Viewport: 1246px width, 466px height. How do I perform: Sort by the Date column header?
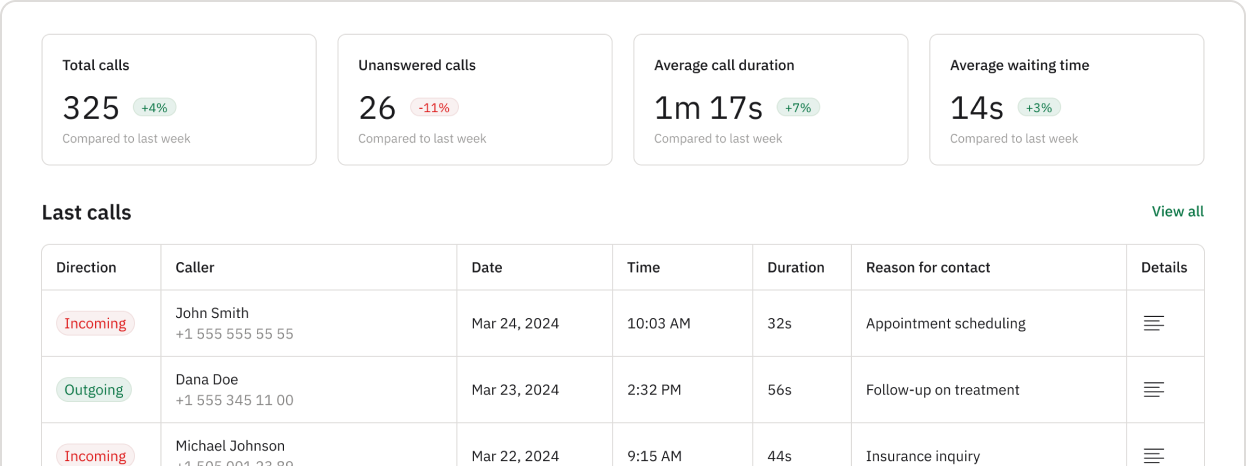click(487, 267)
